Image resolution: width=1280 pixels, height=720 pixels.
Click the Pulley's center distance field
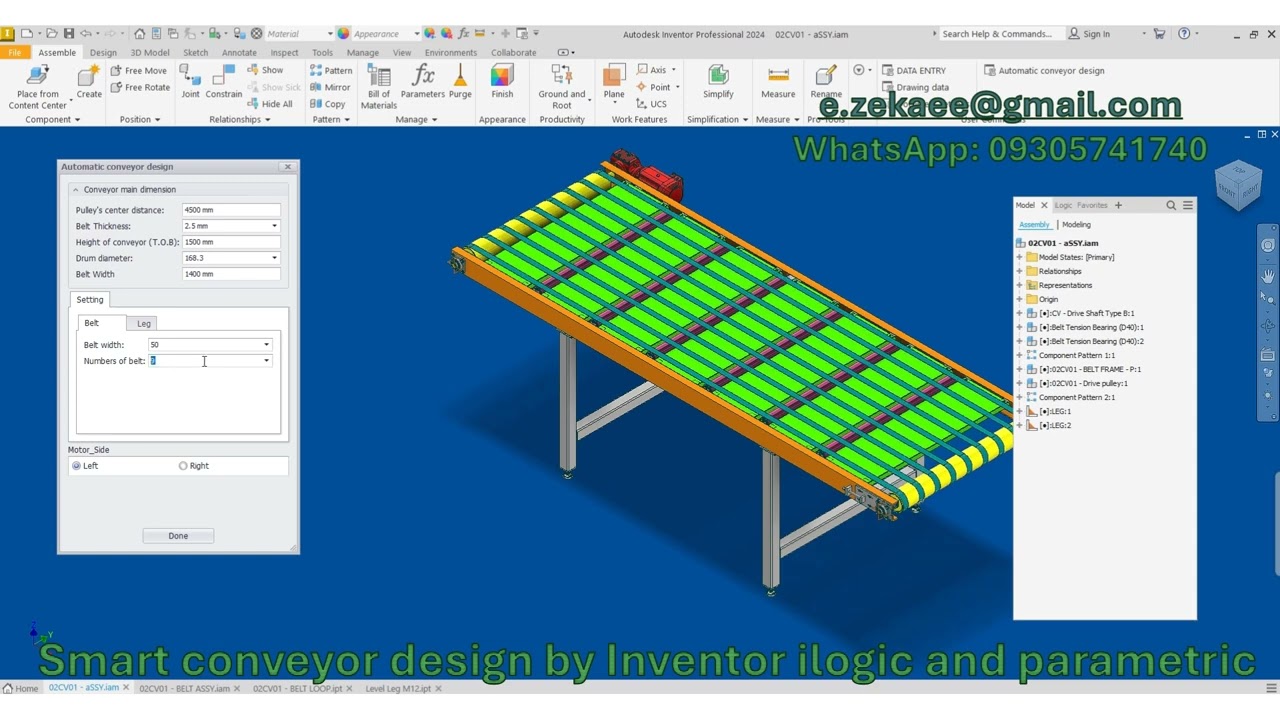[x=231, y=210]
